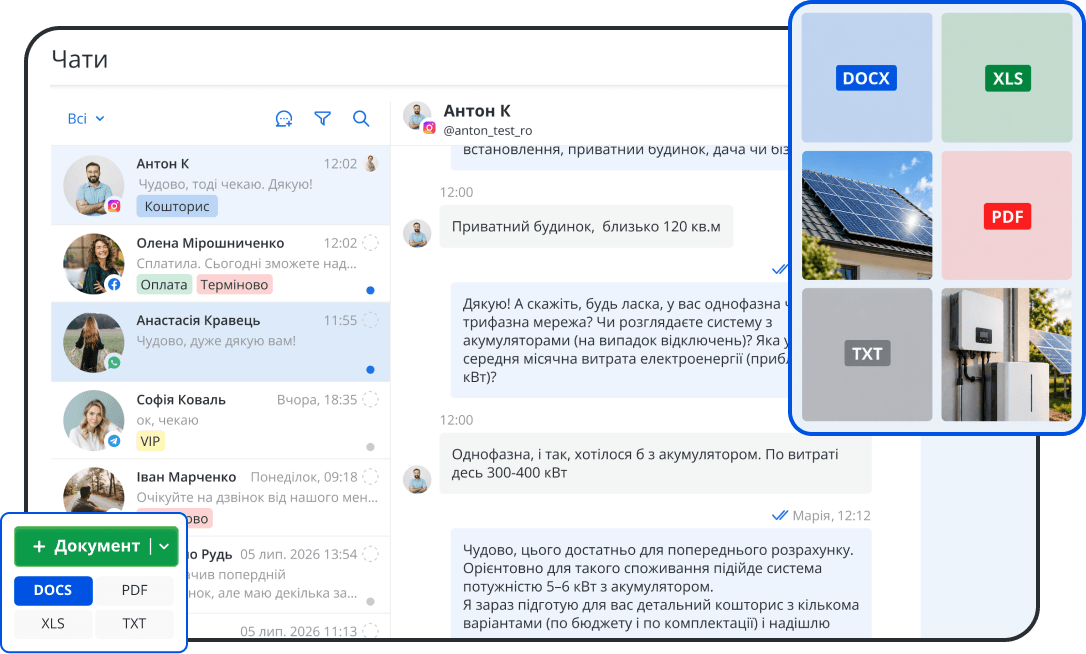Click unassigned circle on Олена Мірошниченко row
Image resolution: width=1086 pixels, height=654 pixels.
point(371,242)
